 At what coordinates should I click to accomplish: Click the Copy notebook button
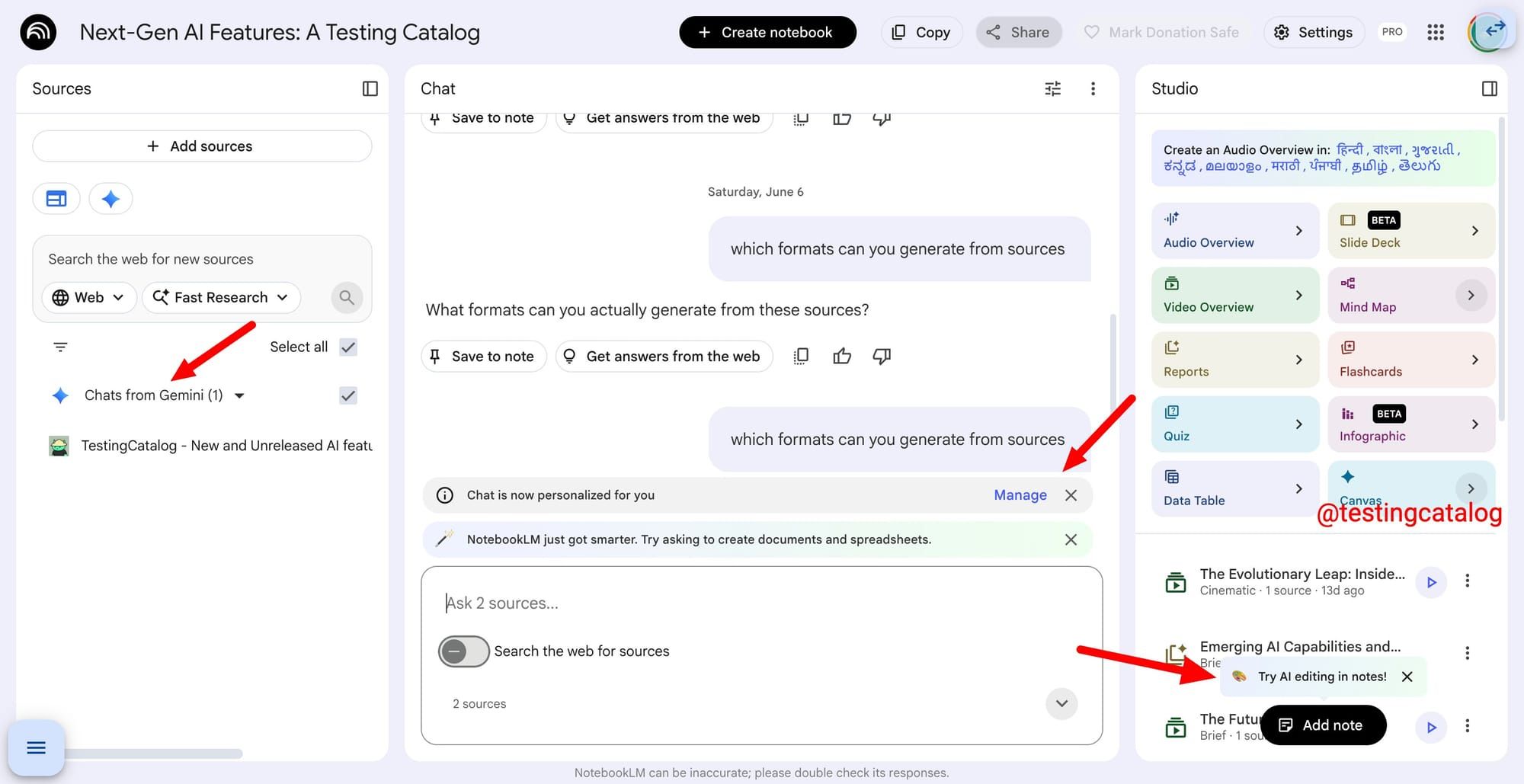(921, 32)
